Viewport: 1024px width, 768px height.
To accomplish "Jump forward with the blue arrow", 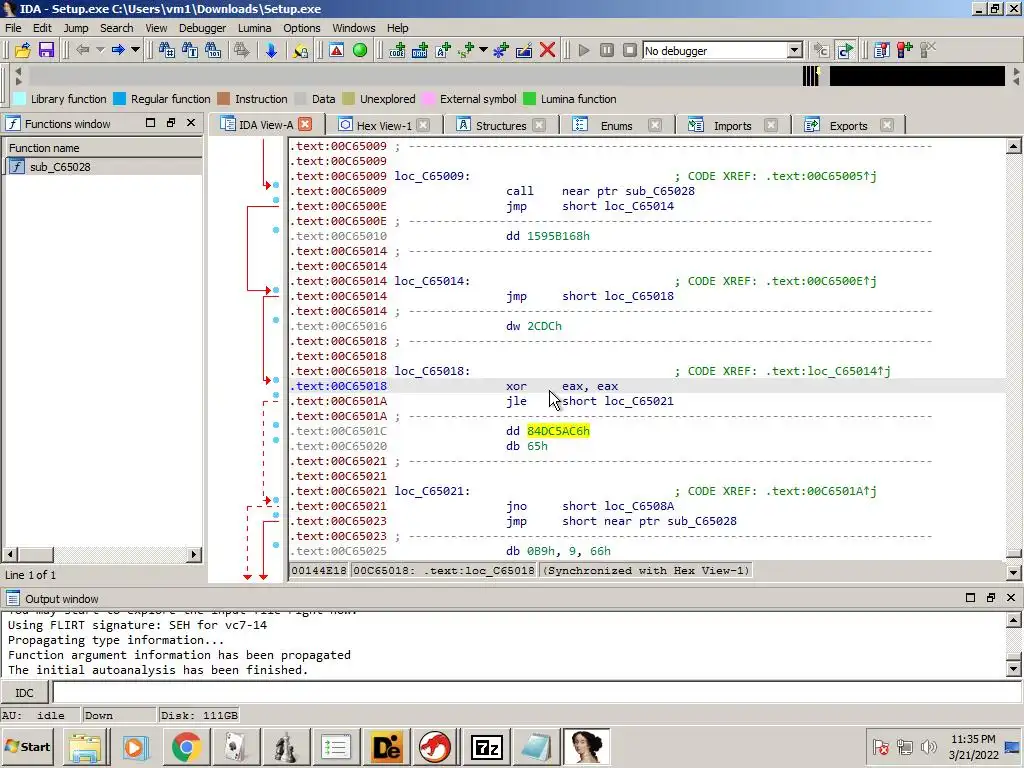I will tap(118, 50).
